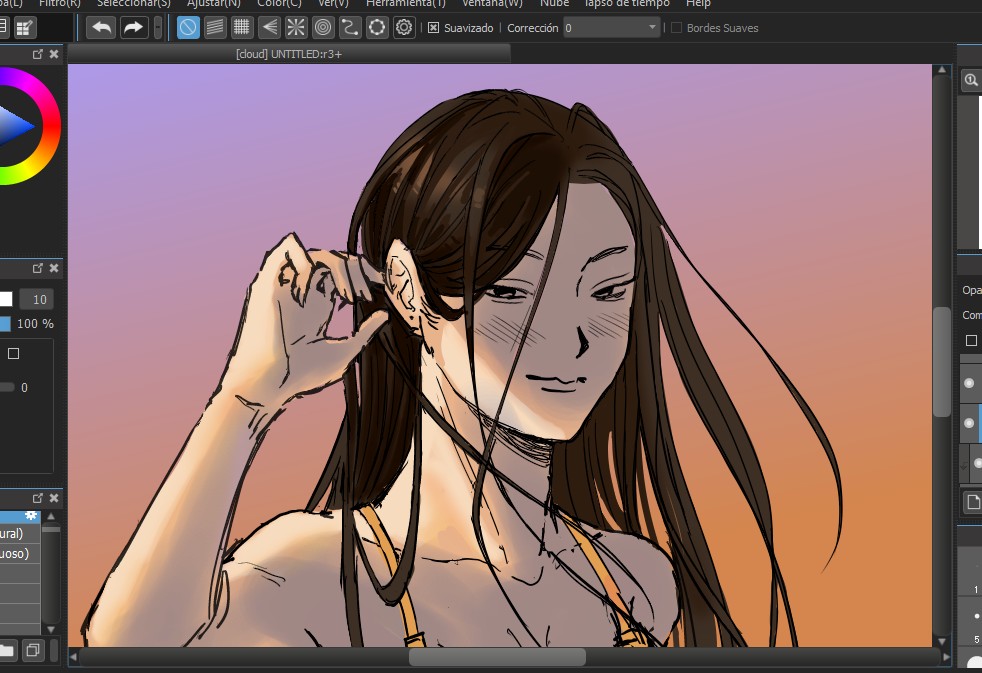
Task: Enable the ellipse snap guide
Action: (377, 28)
